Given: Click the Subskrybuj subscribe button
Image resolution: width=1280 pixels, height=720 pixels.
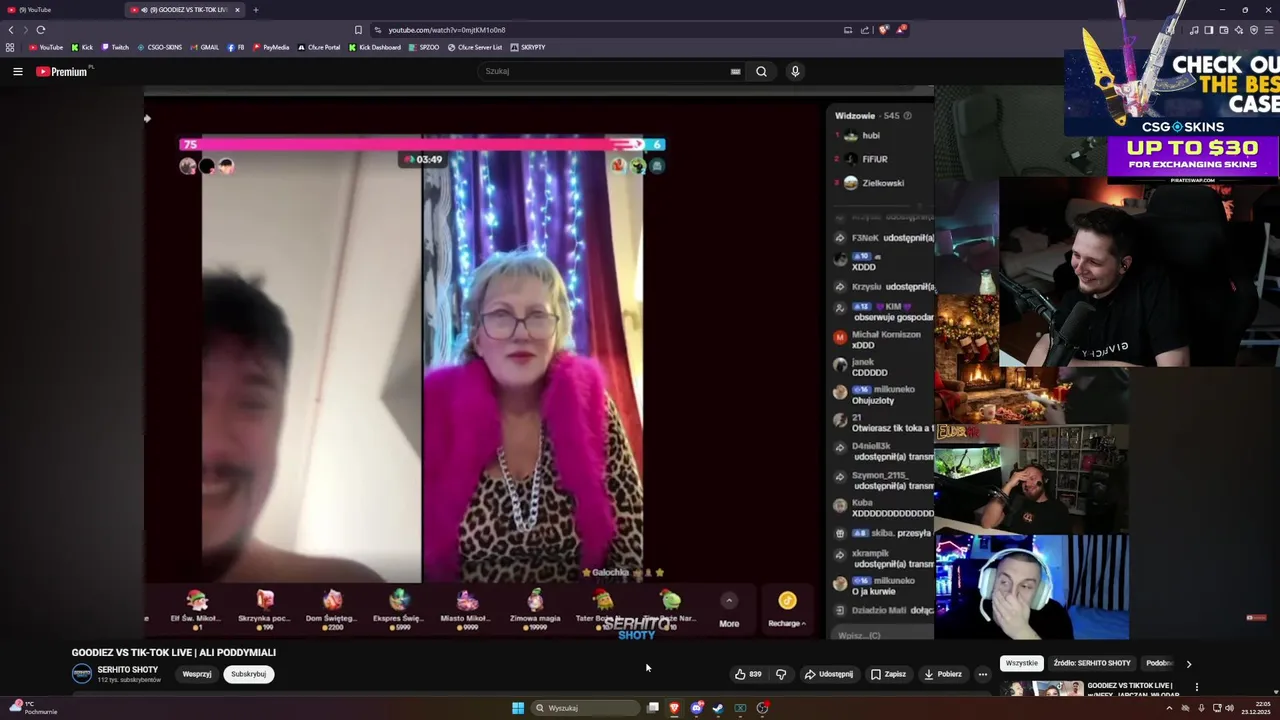Looking at the screenshot, I should pyautogui.click(x=248, y=674).
